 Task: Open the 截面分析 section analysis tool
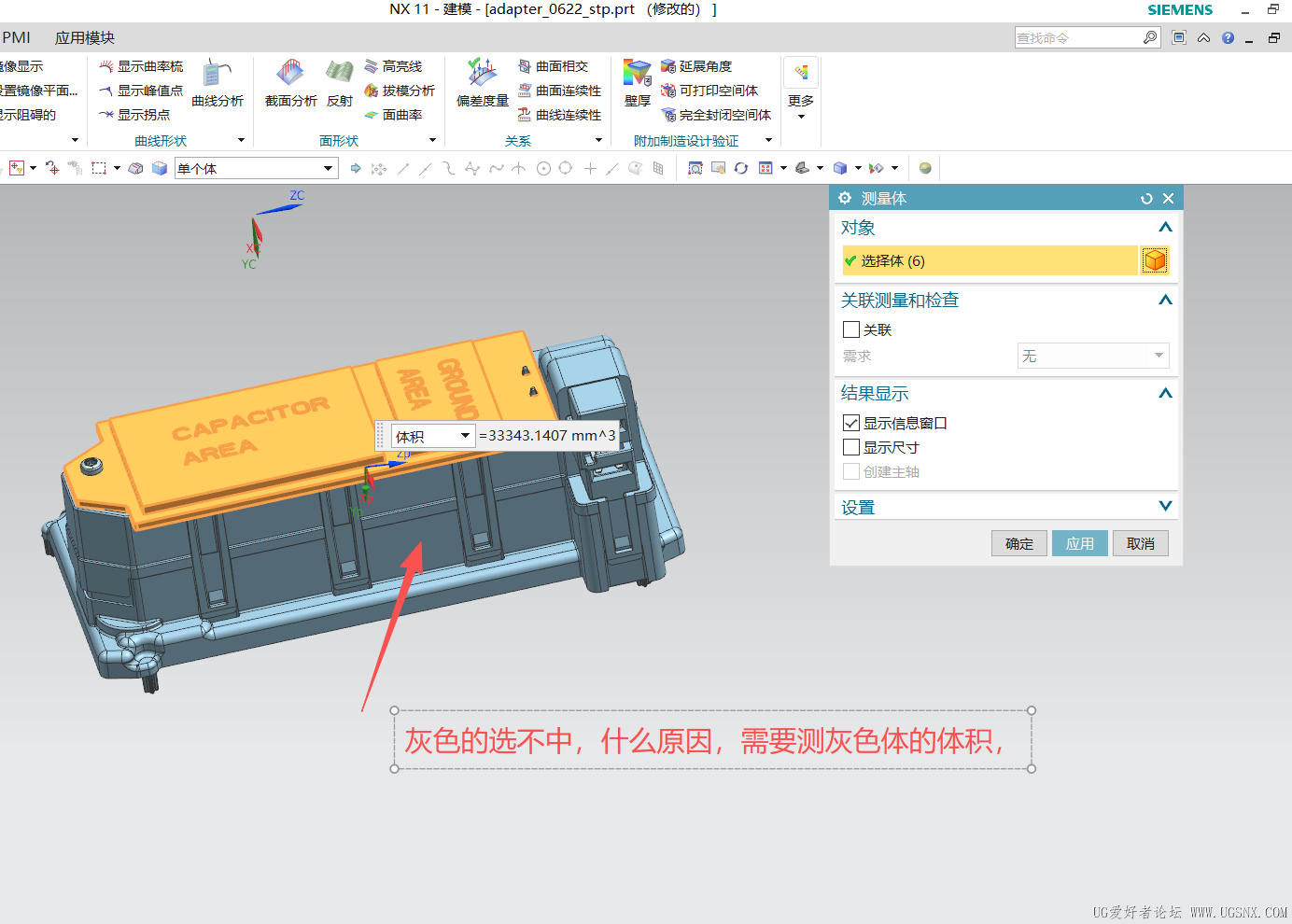[x=290, y=82]
